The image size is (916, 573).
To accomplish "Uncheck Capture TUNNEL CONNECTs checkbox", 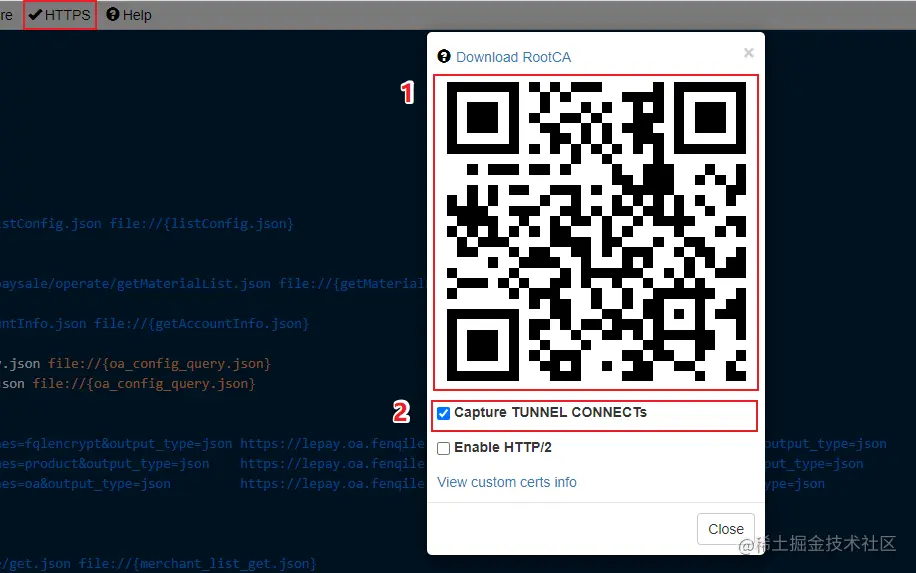I will [x=443, y=414].
